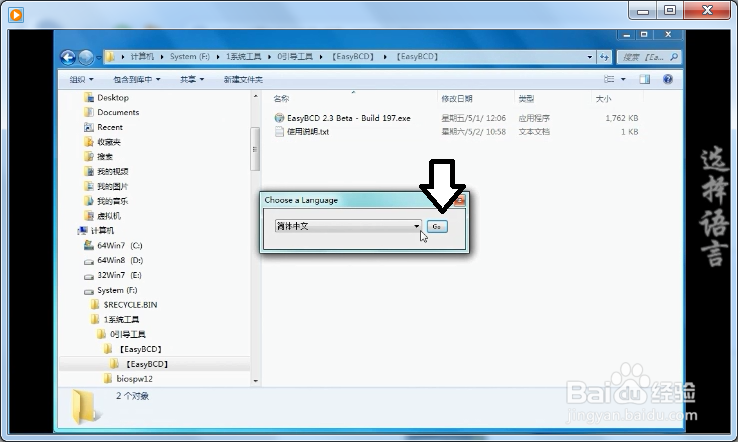Select 64Win8 (D:) drive
The image size is (738, 442).
(120, 260)
